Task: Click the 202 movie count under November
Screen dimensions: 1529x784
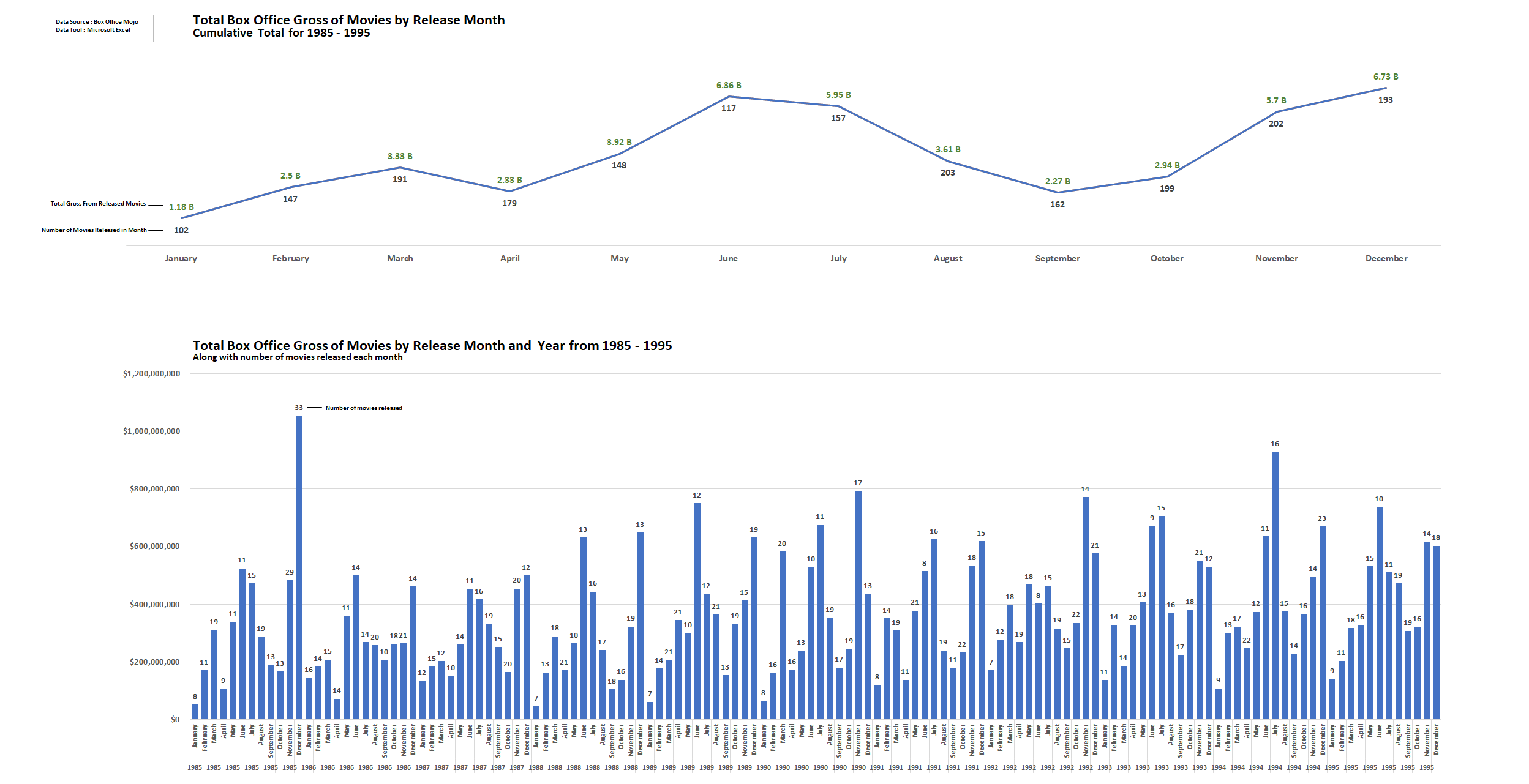Action: pos(1276,124)
